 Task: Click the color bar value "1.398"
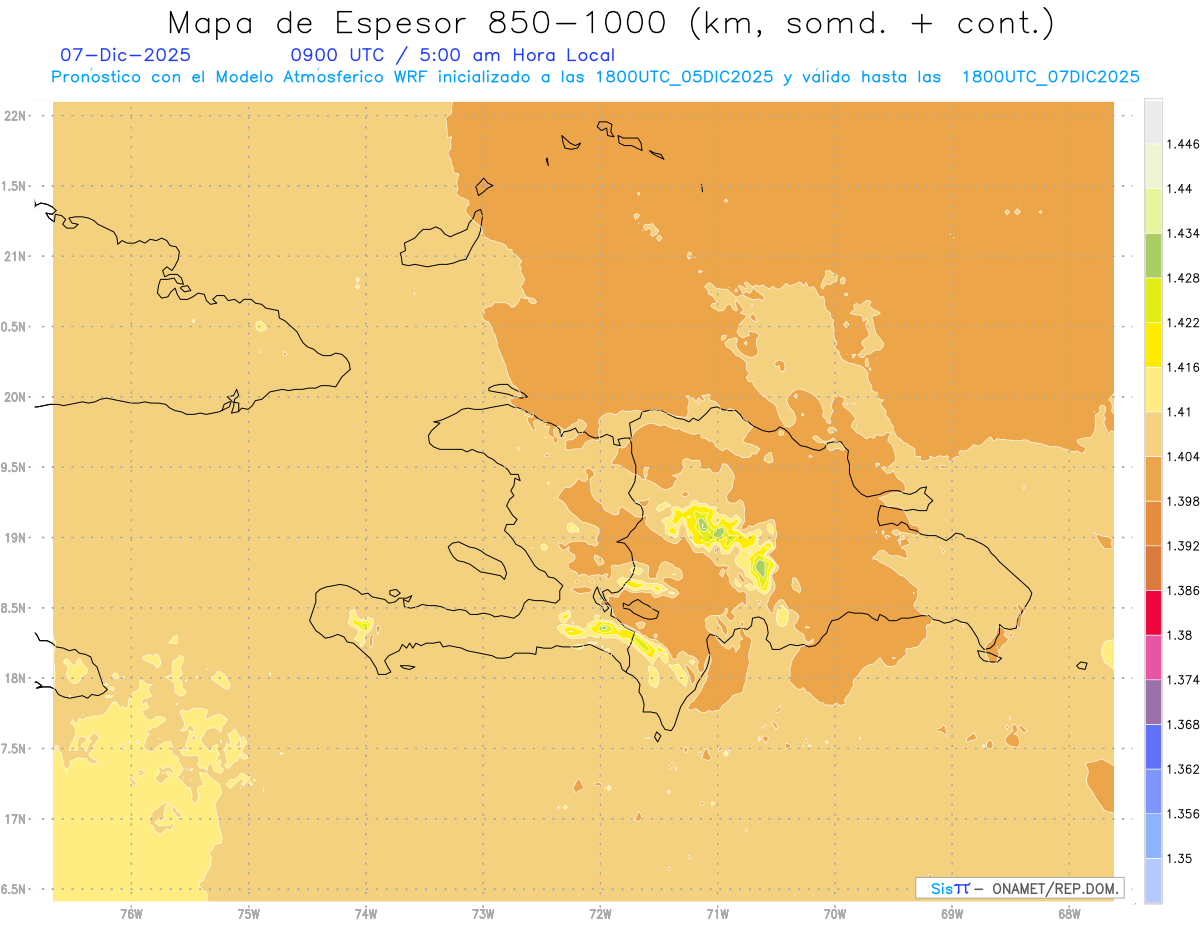1183,501
